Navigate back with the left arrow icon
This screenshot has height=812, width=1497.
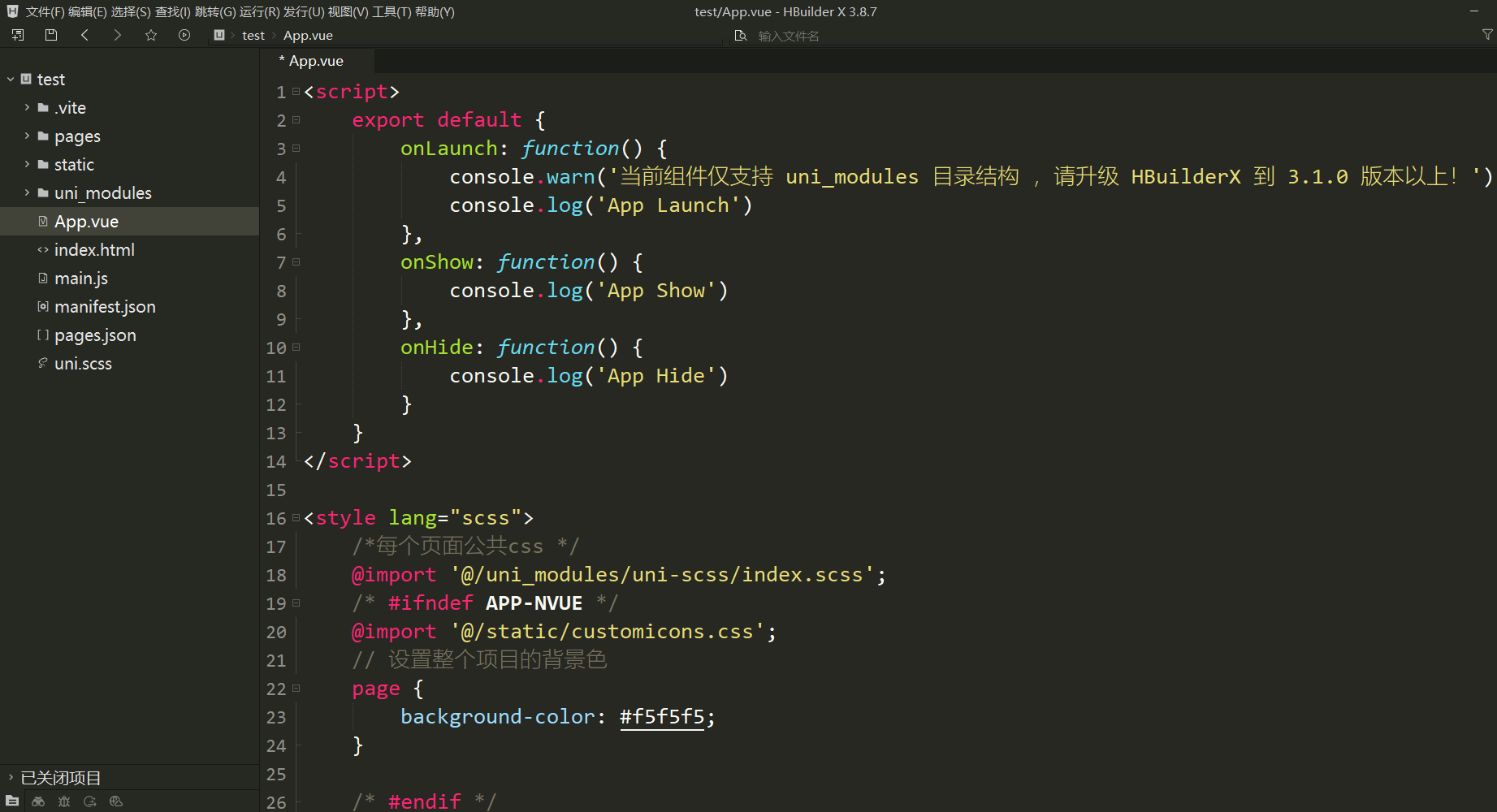click(x=84, y=35)
